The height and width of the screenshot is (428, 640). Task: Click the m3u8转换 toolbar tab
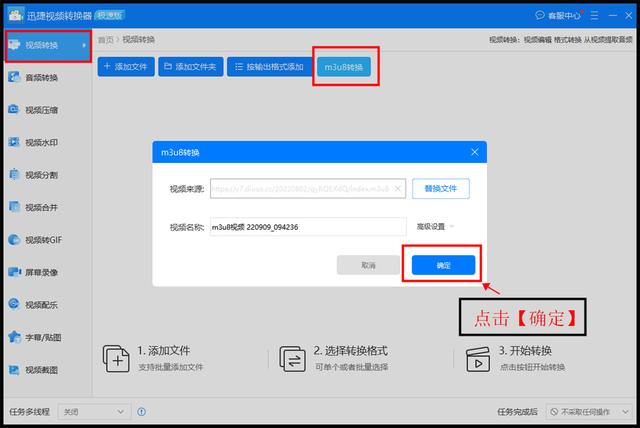point(344,67)
